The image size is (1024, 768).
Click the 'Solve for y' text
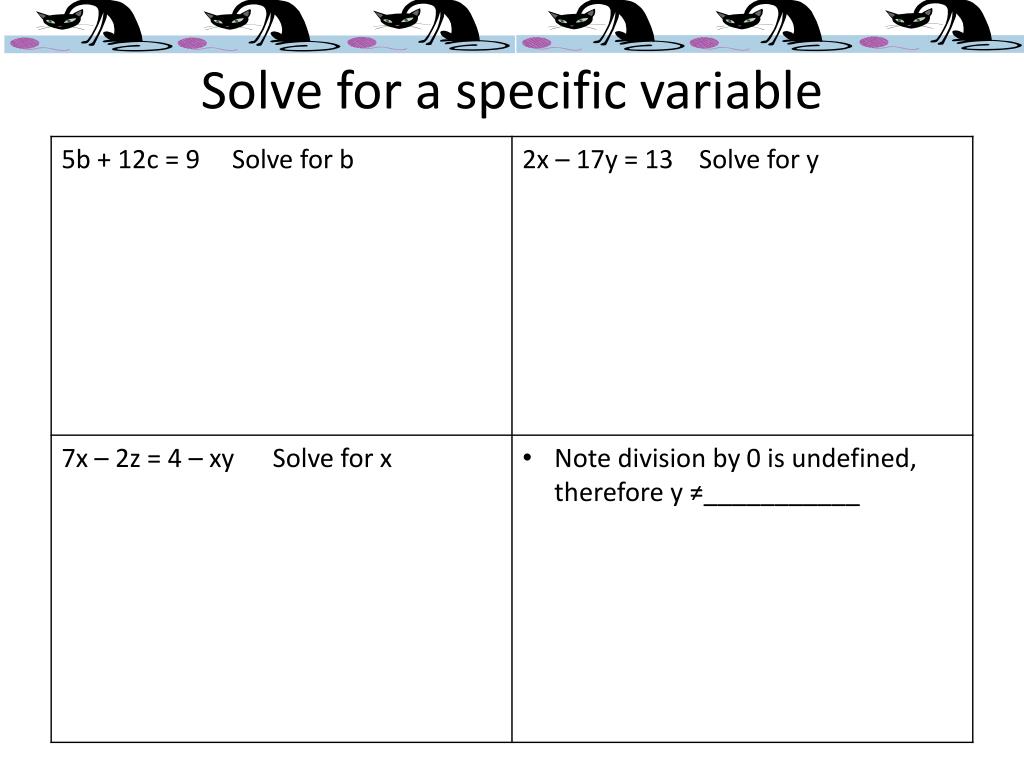pos(759,160)
